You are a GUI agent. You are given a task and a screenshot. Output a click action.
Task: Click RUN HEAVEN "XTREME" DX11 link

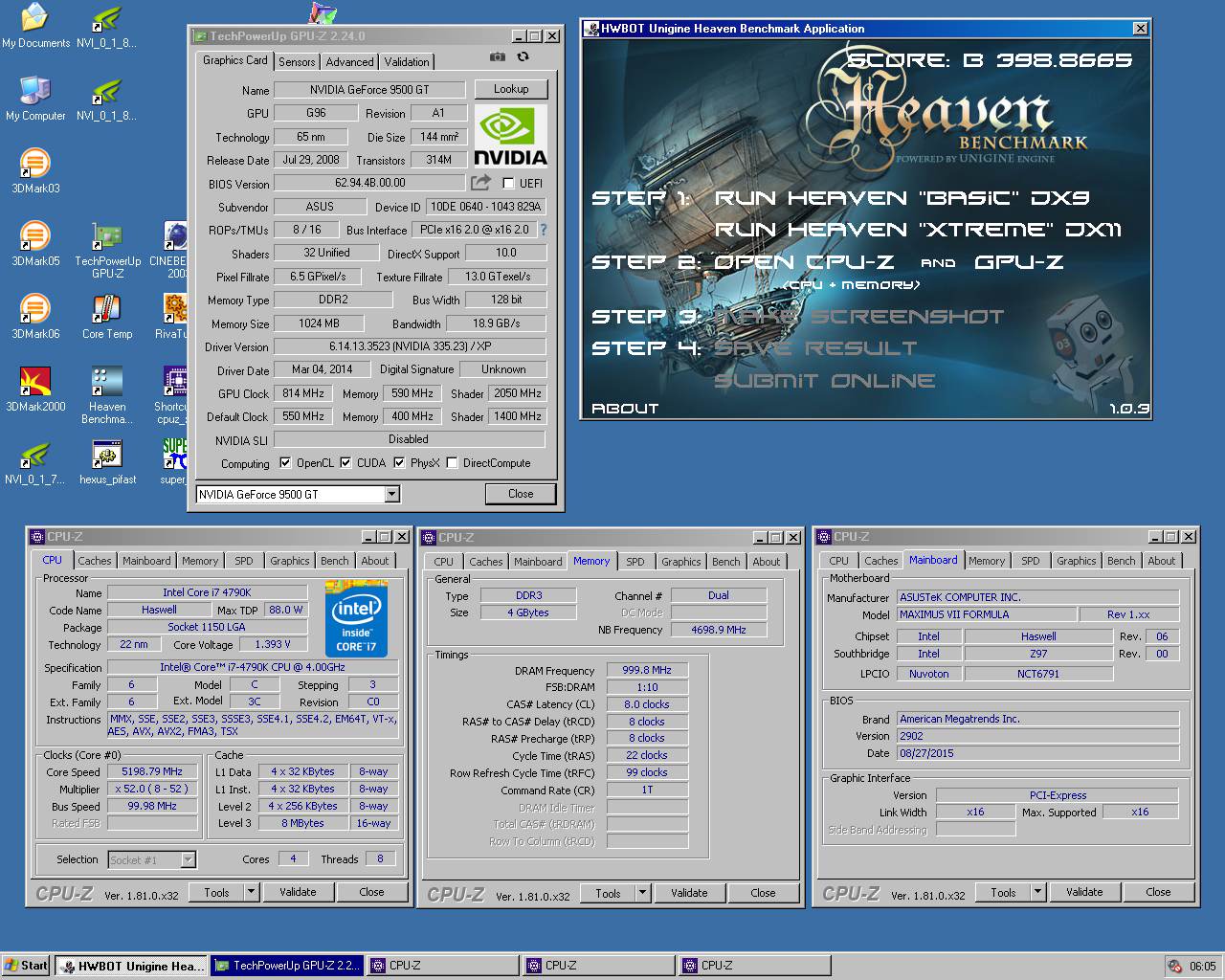[918, 230]
